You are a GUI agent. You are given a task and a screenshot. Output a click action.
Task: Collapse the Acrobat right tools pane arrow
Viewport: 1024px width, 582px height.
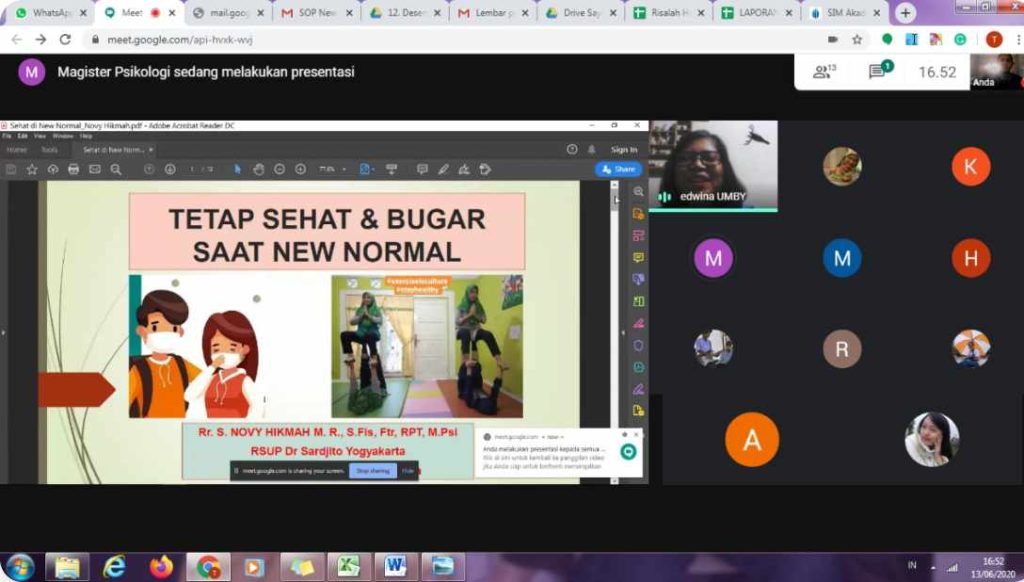tap(623, 332)
